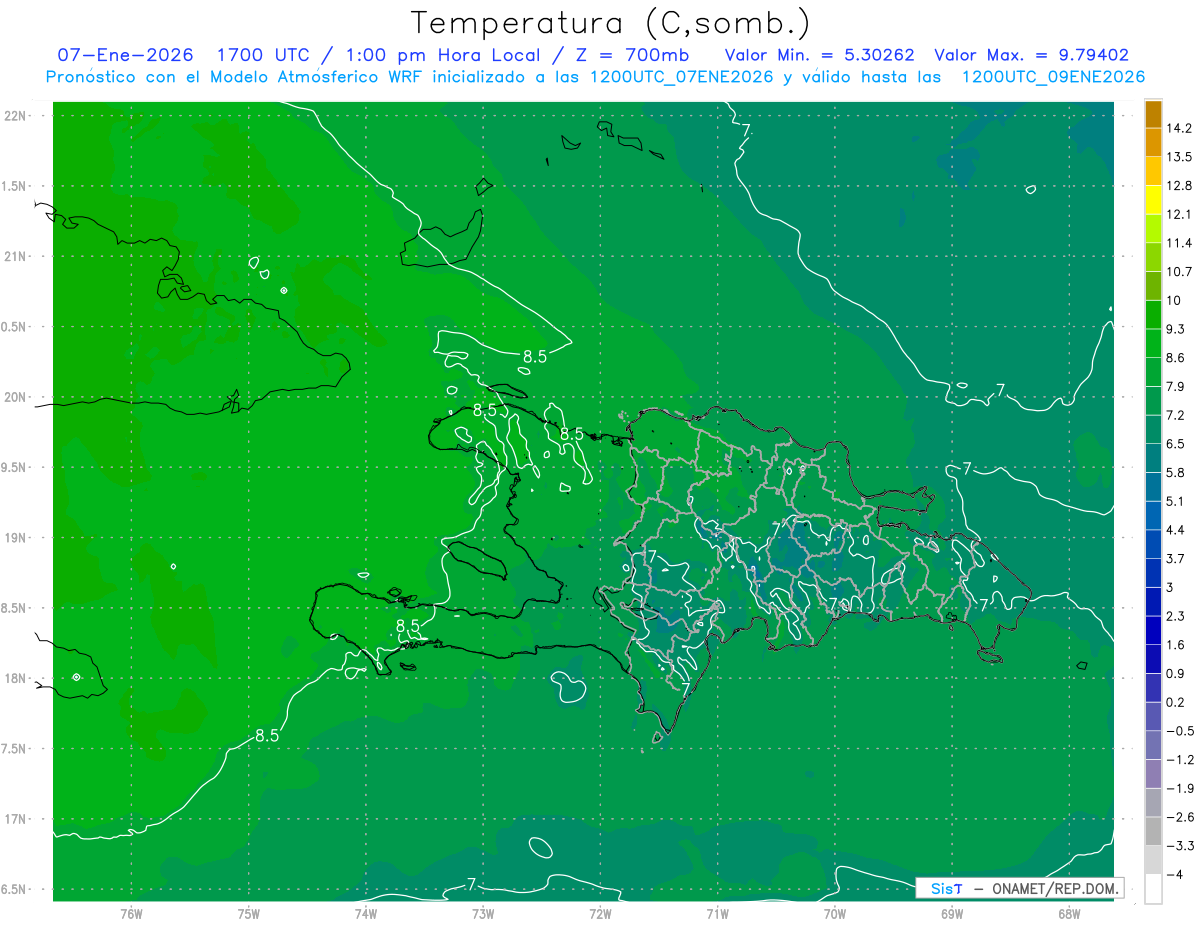The width and height of the screenshot is (1200, 927).
Task: Click the 1.6 value on the color scale
Action: point(1176,644)
